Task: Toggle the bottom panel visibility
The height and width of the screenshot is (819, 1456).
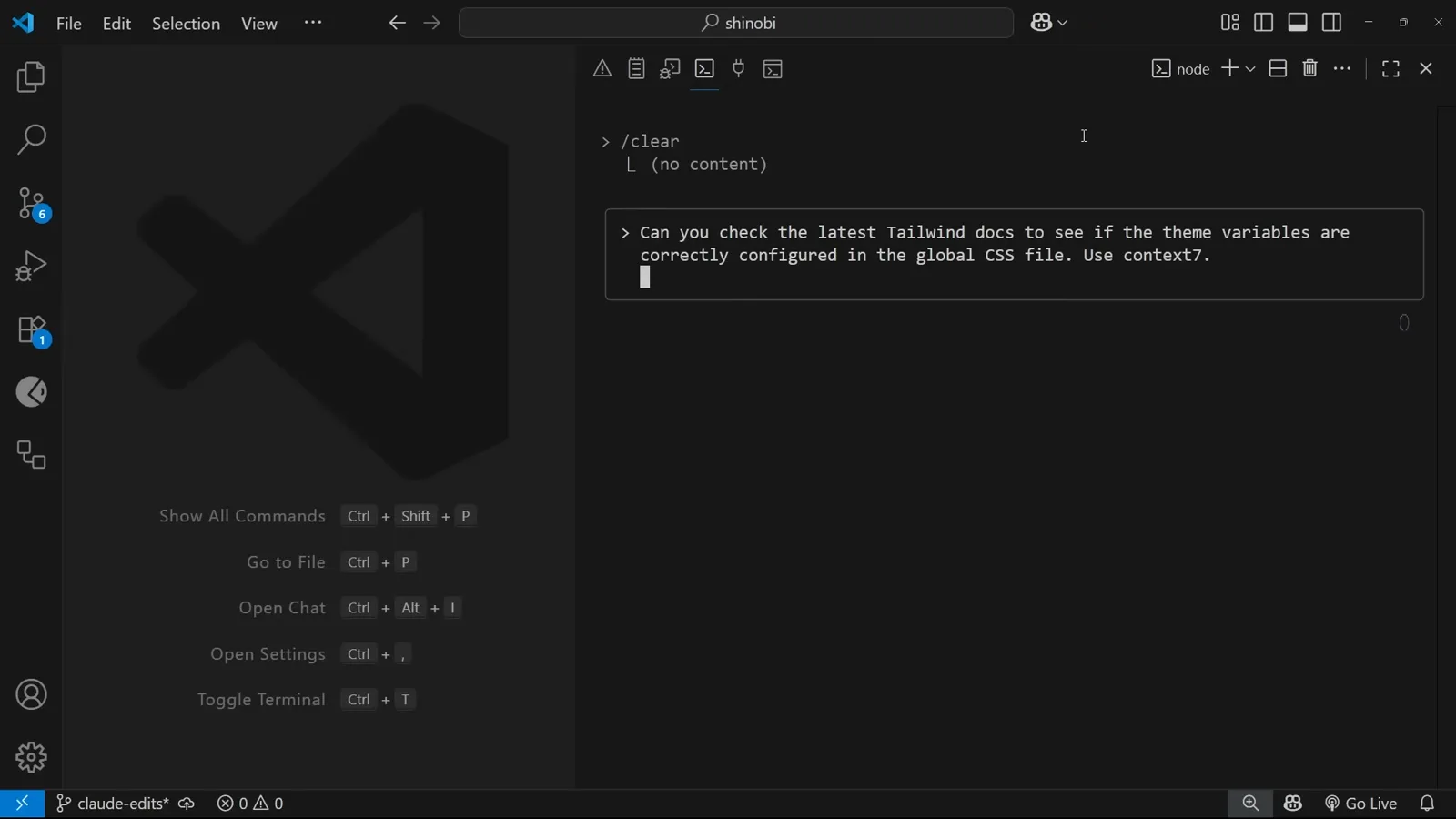Action: tap(1299, 23)
